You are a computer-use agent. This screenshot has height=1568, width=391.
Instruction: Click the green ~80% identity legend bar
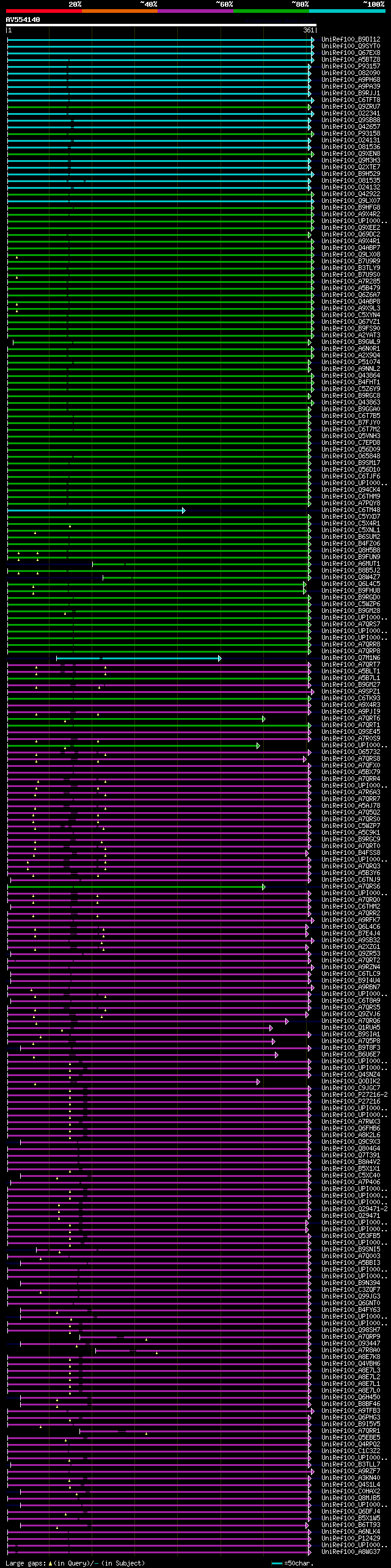(271, 11)
